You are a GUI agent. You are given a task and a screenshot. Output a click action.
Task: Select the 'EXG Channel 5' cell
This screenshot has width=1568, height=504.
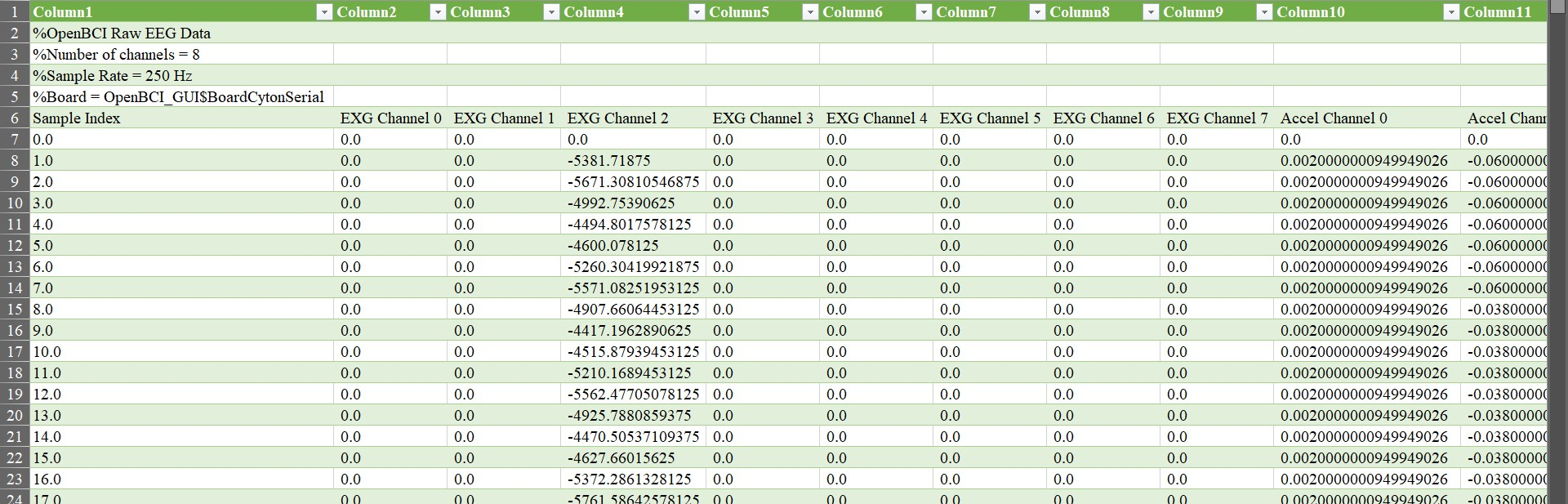[990, 118]
